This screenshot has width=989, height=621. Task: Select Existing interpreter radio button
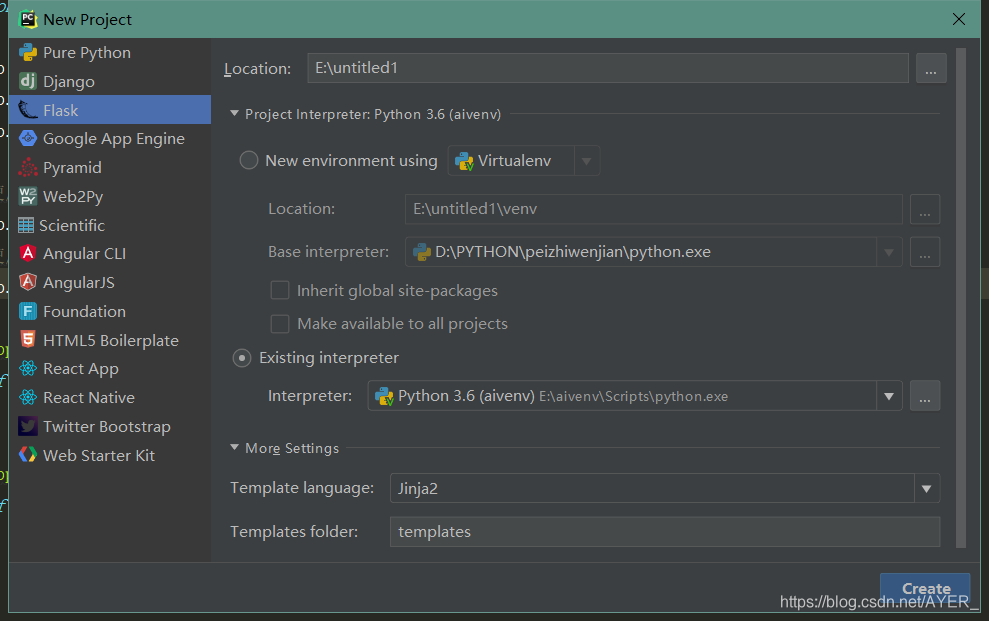coord(242,358)
